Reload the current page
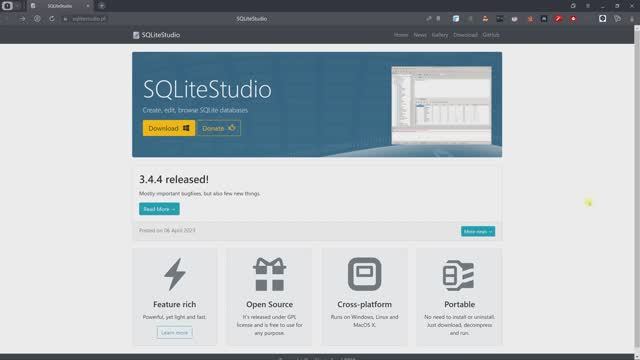Screen dimensions: 640x360 tap(52, 19)
